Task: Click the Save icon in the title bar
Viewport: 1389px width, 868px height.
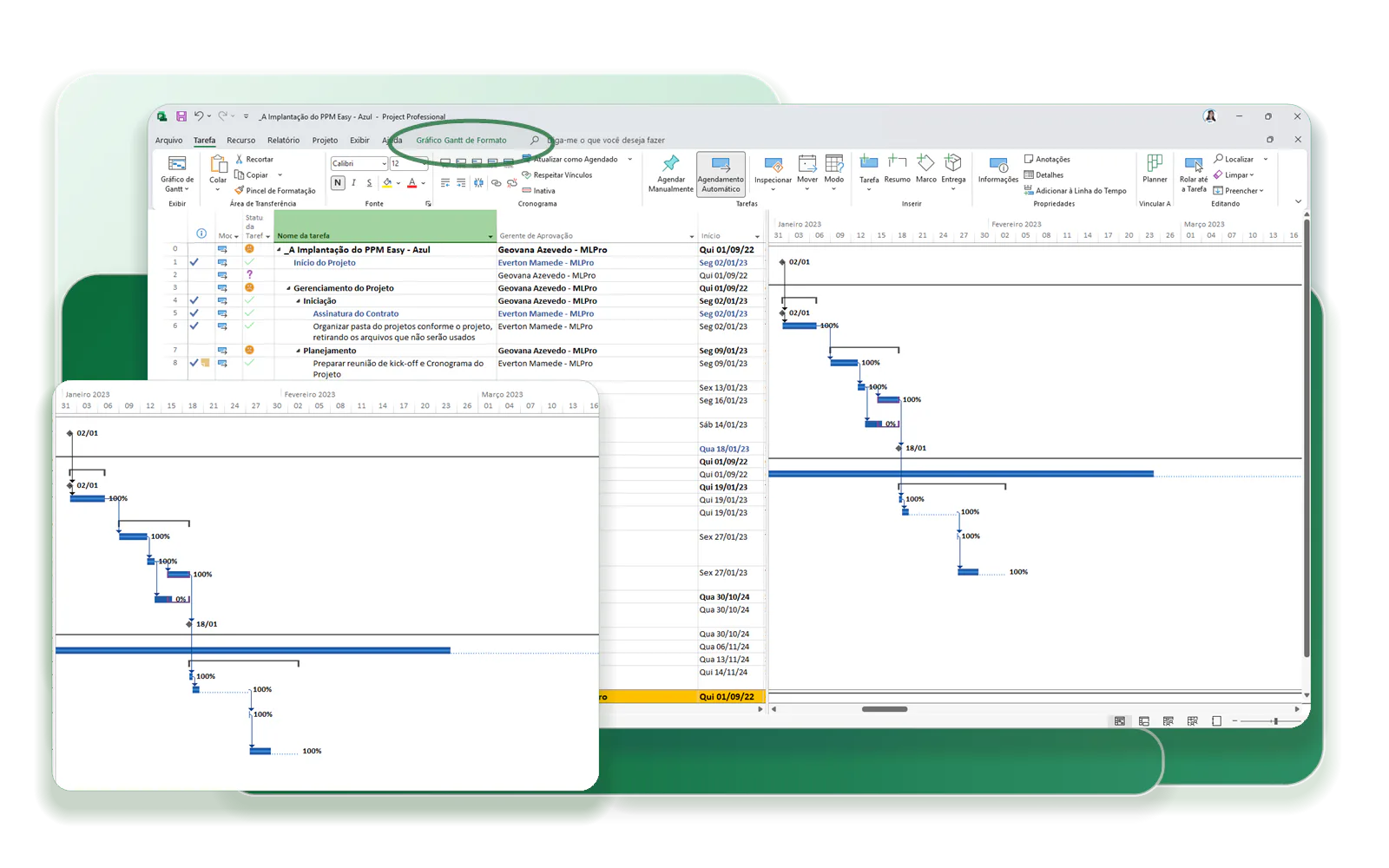Action: (x=181, y=116)
